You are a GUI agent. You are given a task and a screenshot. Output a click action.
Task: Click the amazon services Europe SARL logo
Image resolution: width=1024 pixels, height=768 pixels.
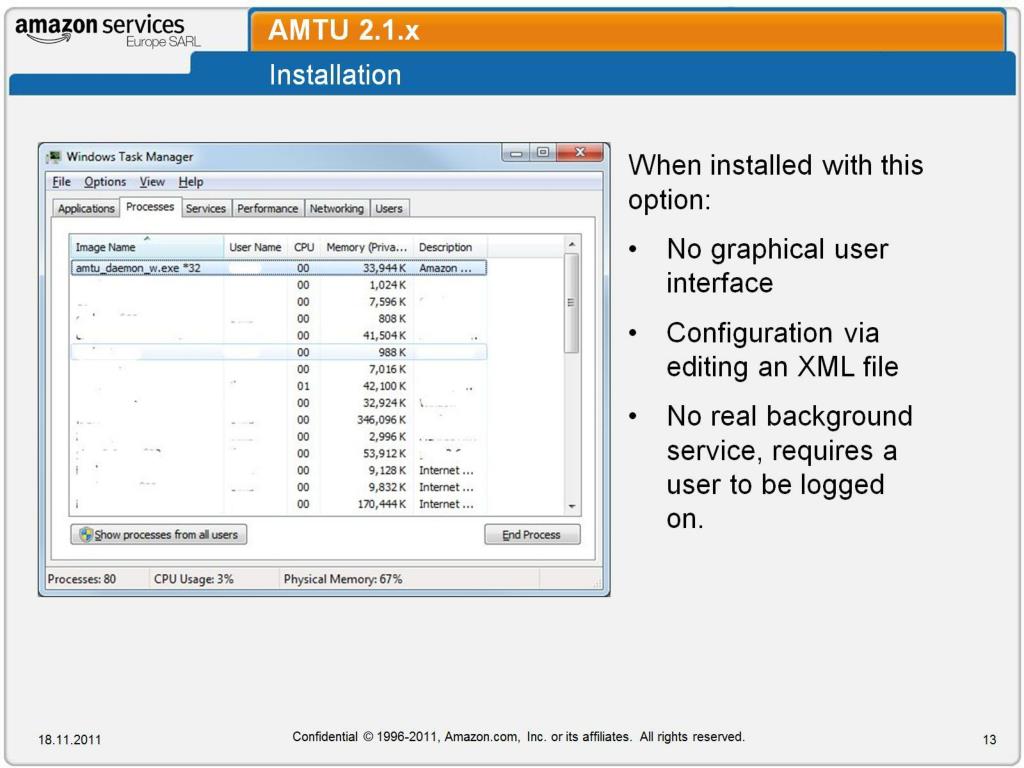(108, 30)
